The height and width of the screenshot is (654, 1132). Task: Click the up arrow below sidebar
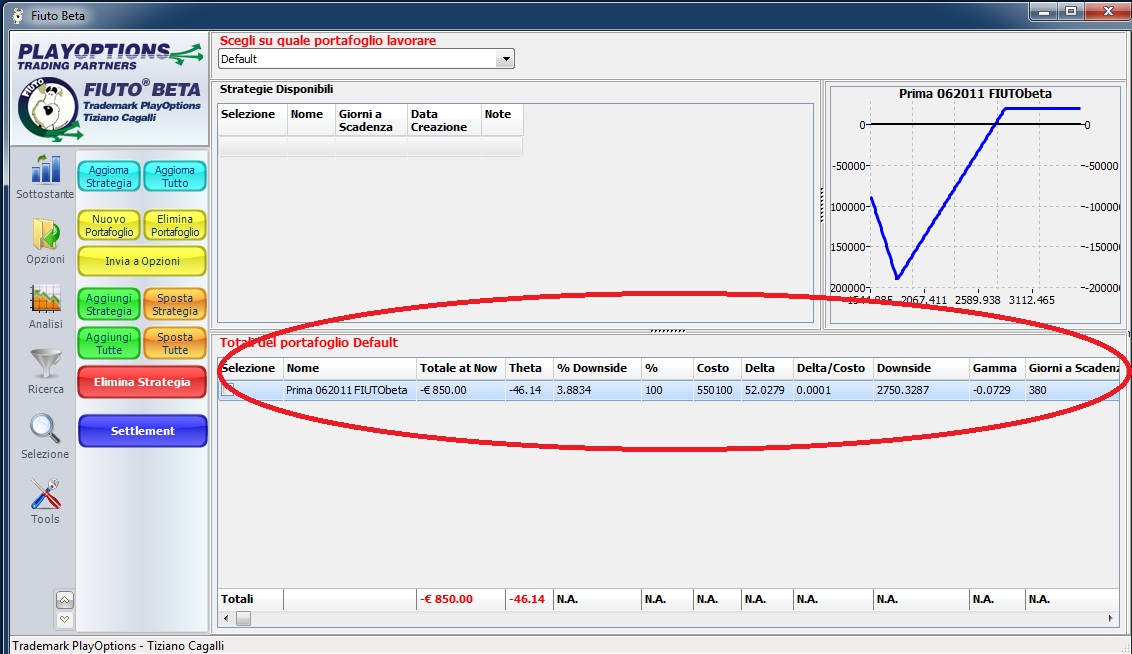pos(65,600)
